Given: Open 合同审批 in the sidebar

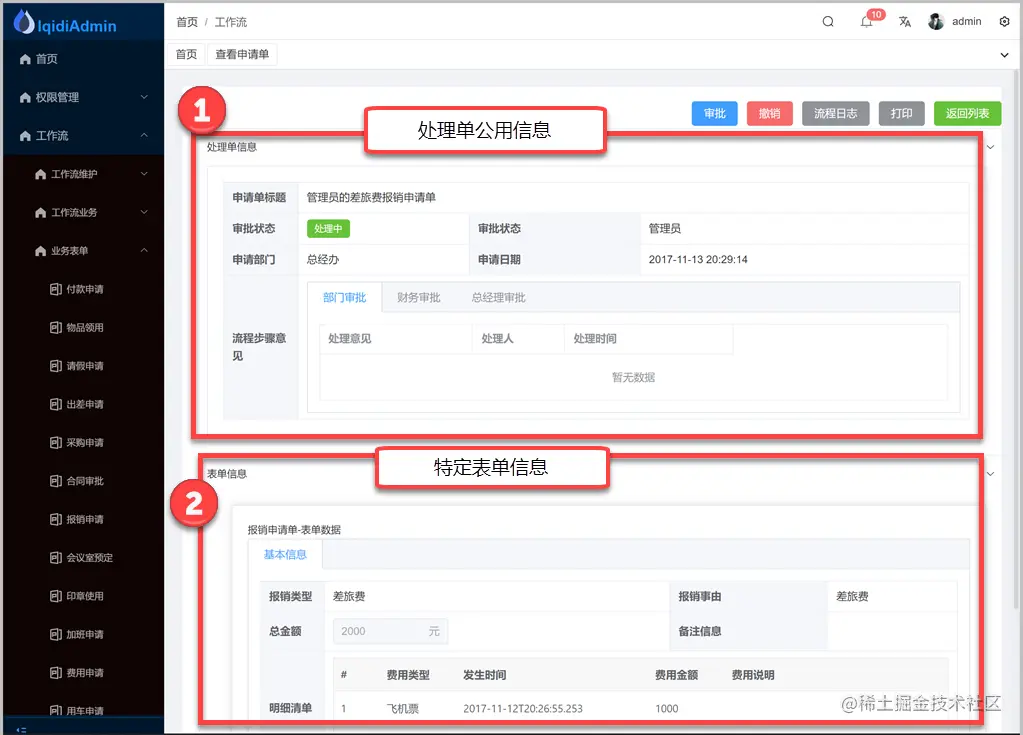Looking at the screenshot, I should click(85, 481).
